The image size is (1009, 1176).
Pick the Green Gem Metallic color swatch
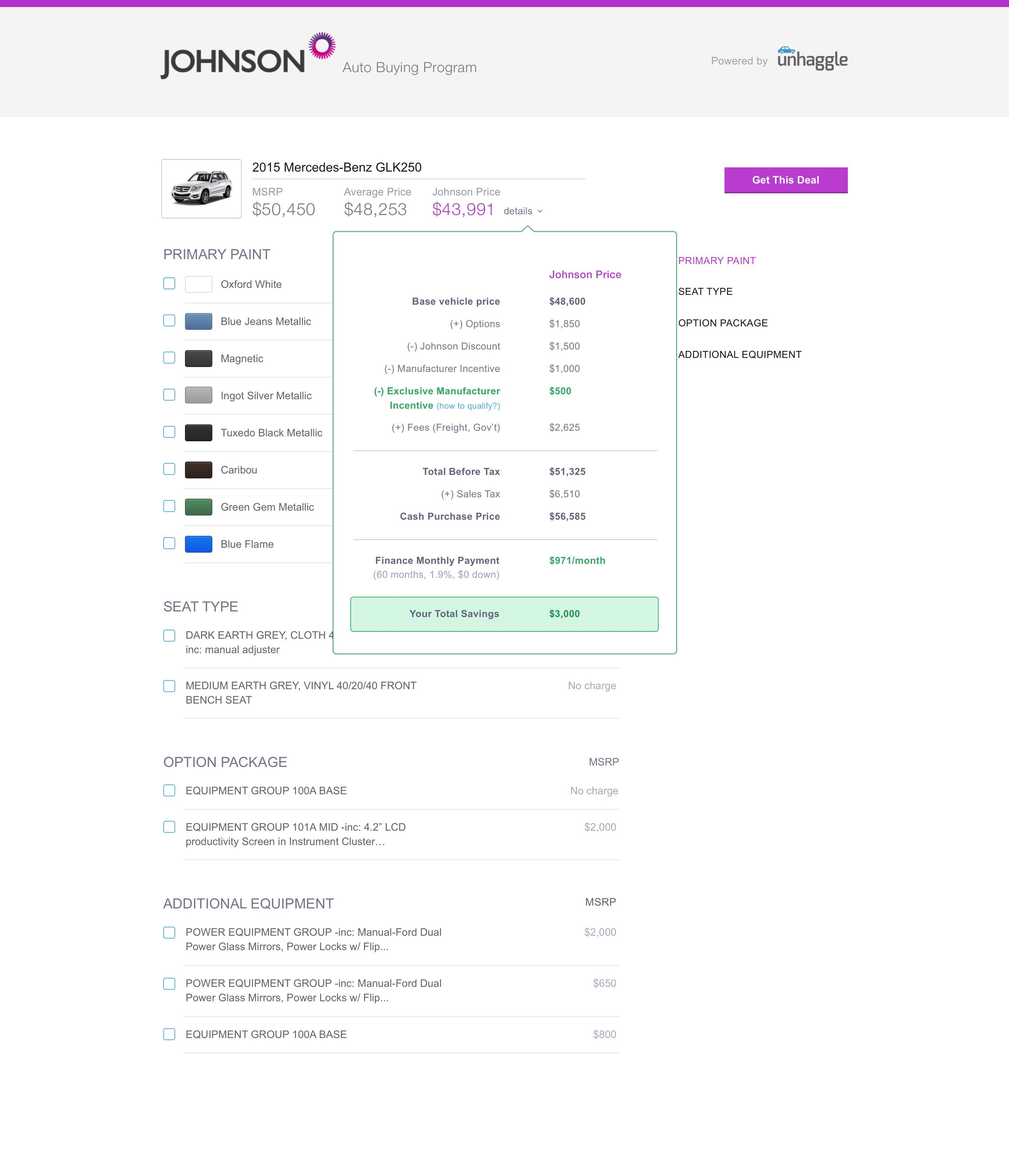pos(199,507)
